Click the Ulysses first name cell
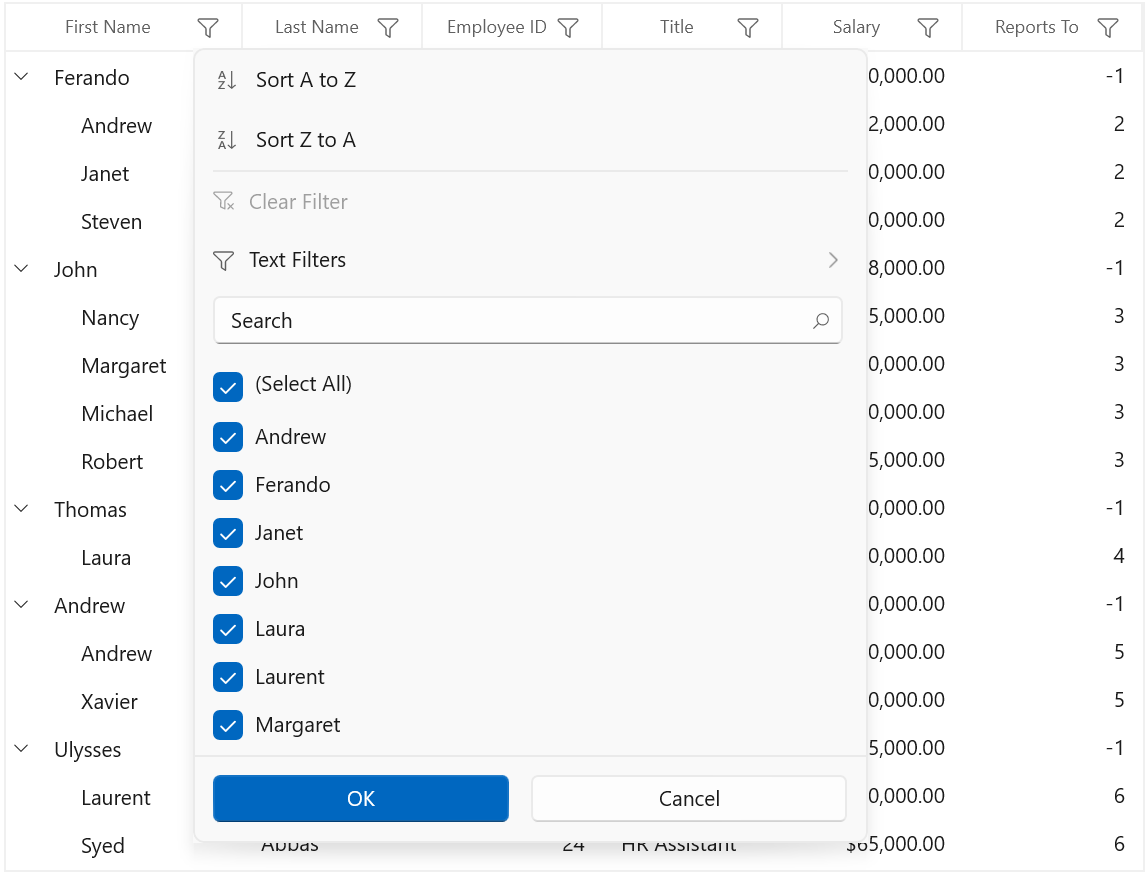The image size is (1148, 876). coord(87,750)
